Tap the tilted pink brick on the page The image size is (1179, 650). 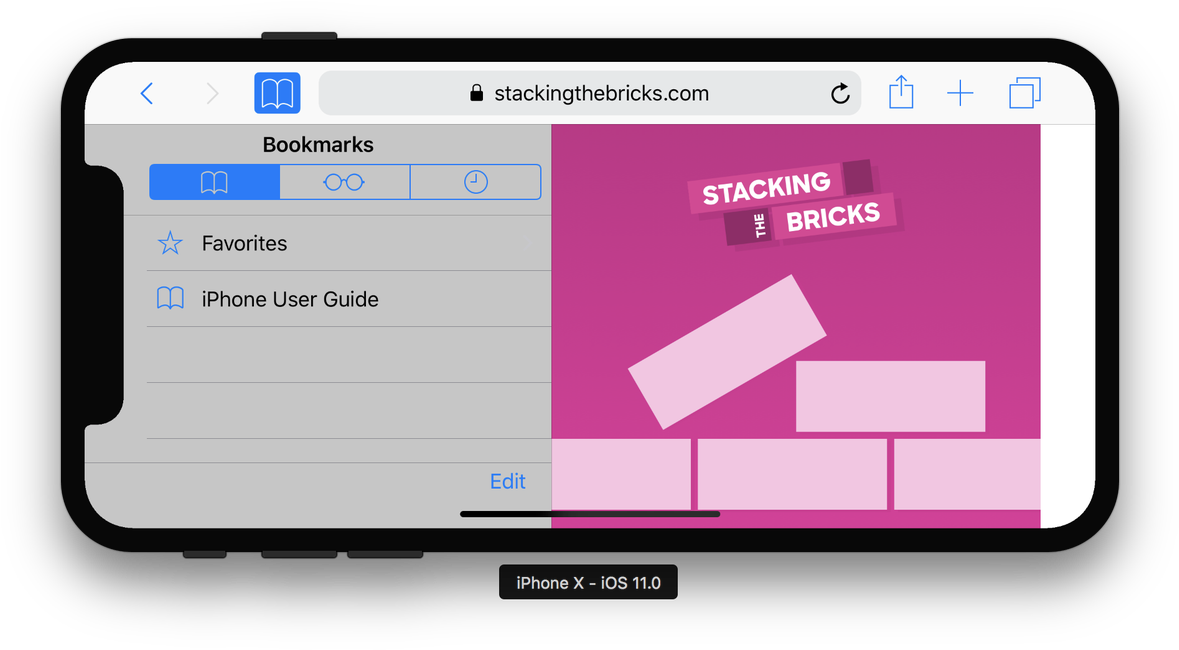727,351
